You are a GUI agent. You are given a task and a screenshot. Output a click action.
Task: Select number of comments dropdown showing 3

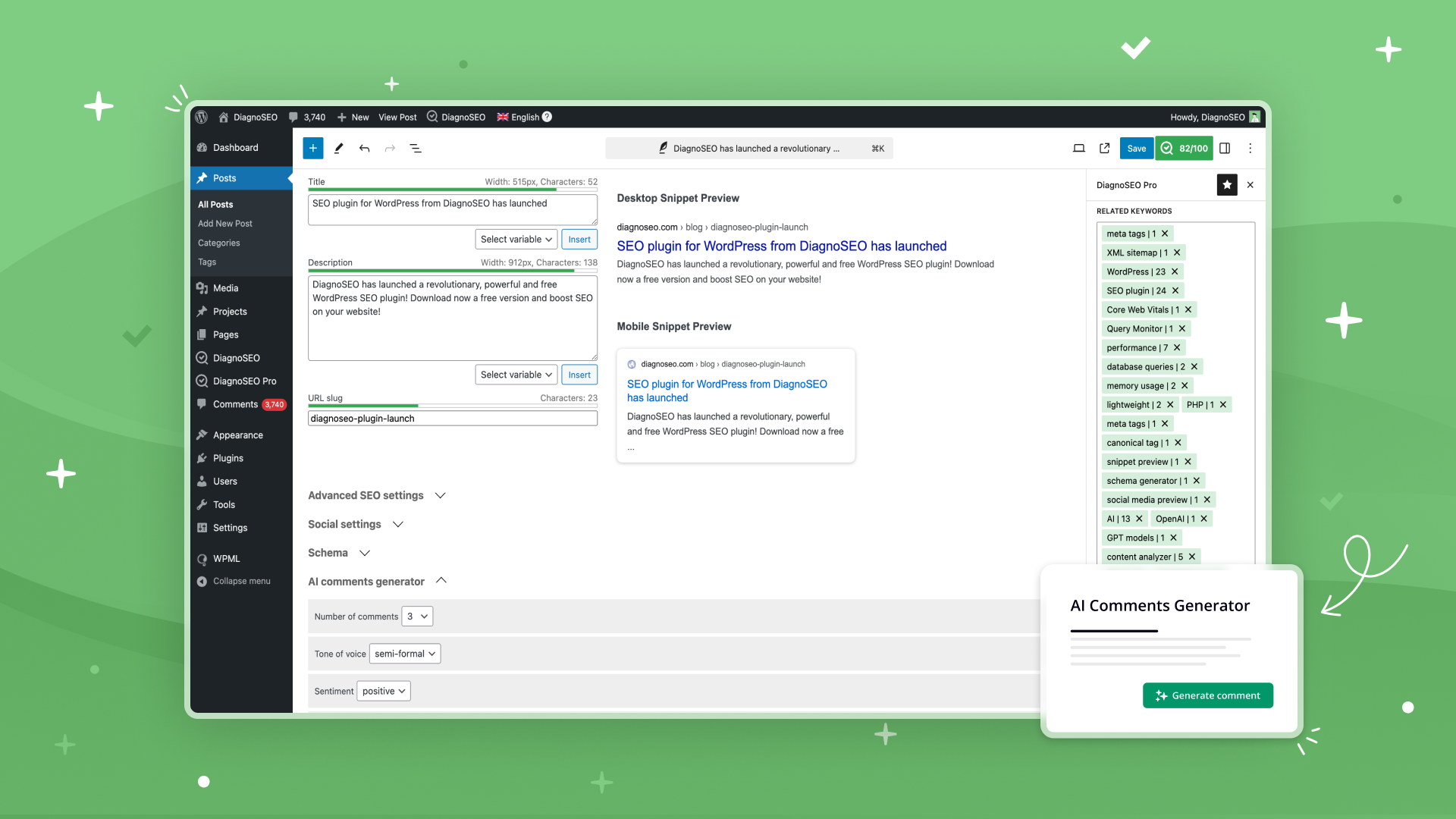click(x=416, y=616)
